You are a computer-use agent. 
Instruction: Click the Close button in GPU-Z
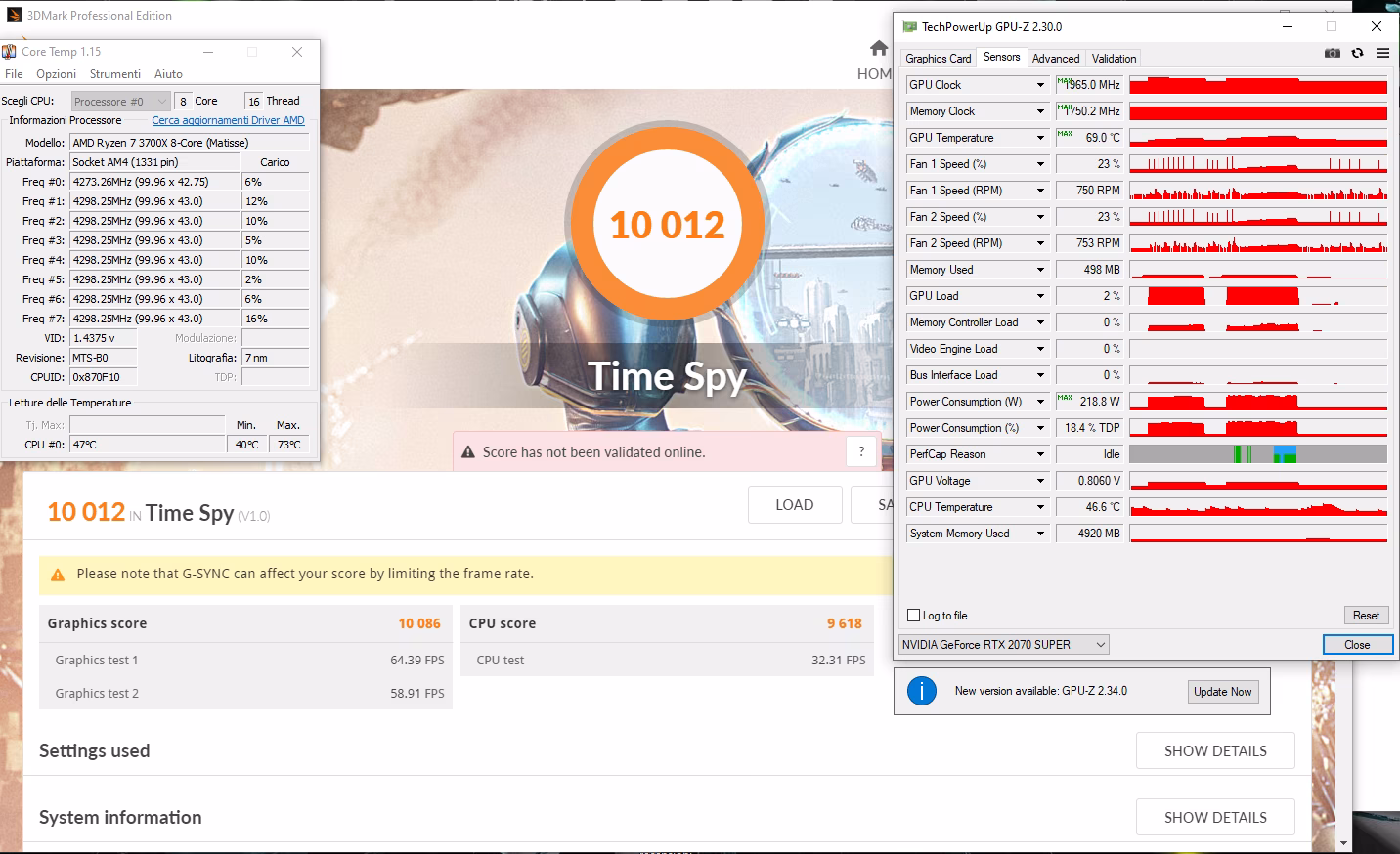pyautogui.click(x=1357, y=645)
